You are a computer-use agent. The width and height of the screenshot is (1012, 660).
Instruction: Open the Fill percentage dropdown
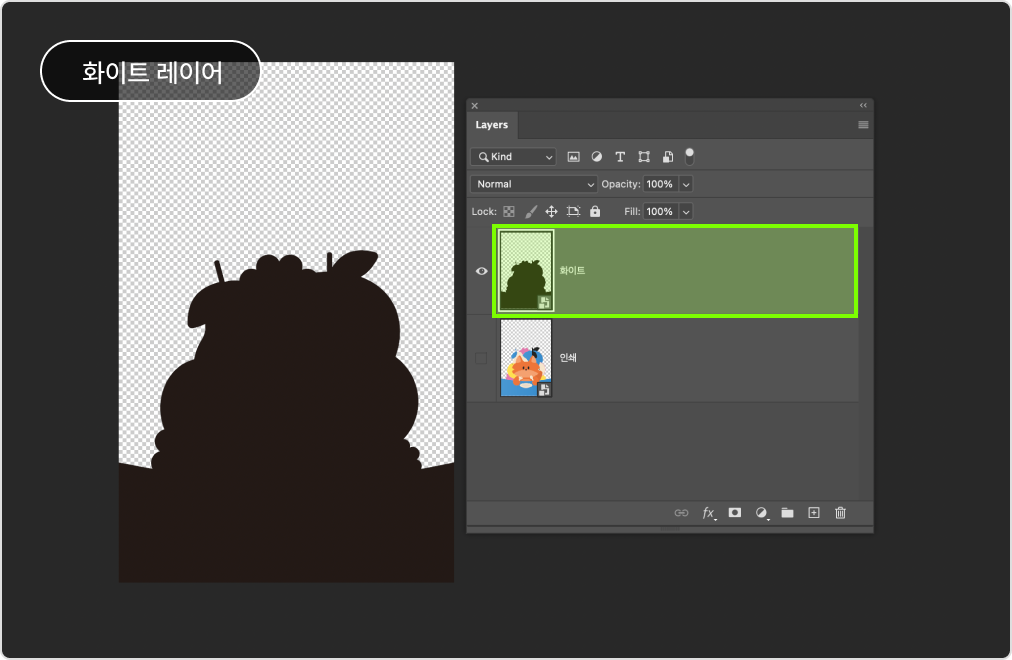click(685, 211)
